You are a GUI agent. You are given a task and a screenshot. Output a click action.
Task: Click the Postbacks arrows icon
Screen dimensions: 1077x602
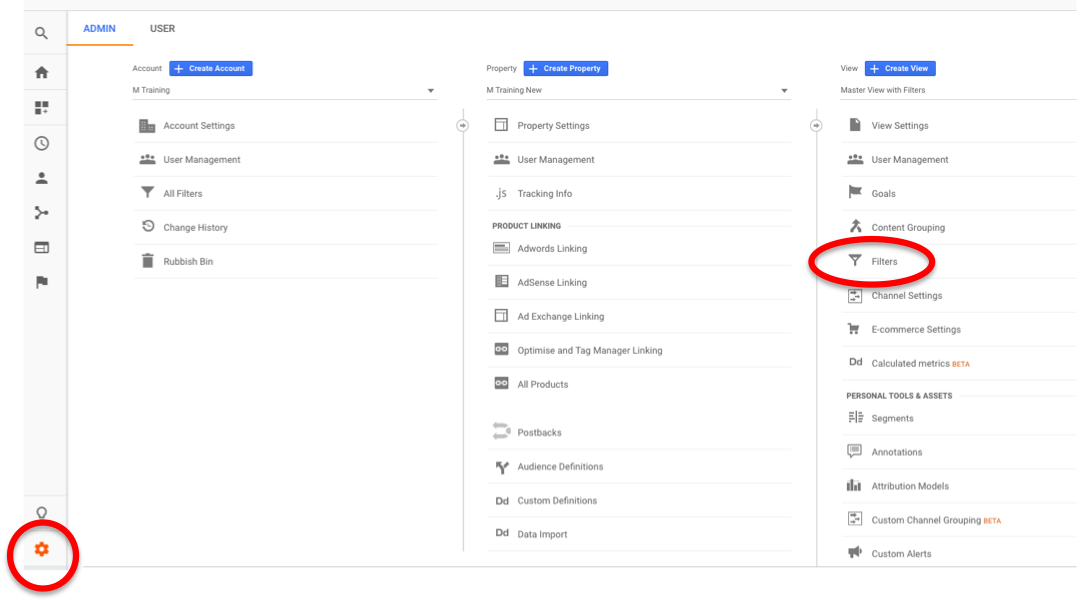[501, 431]
